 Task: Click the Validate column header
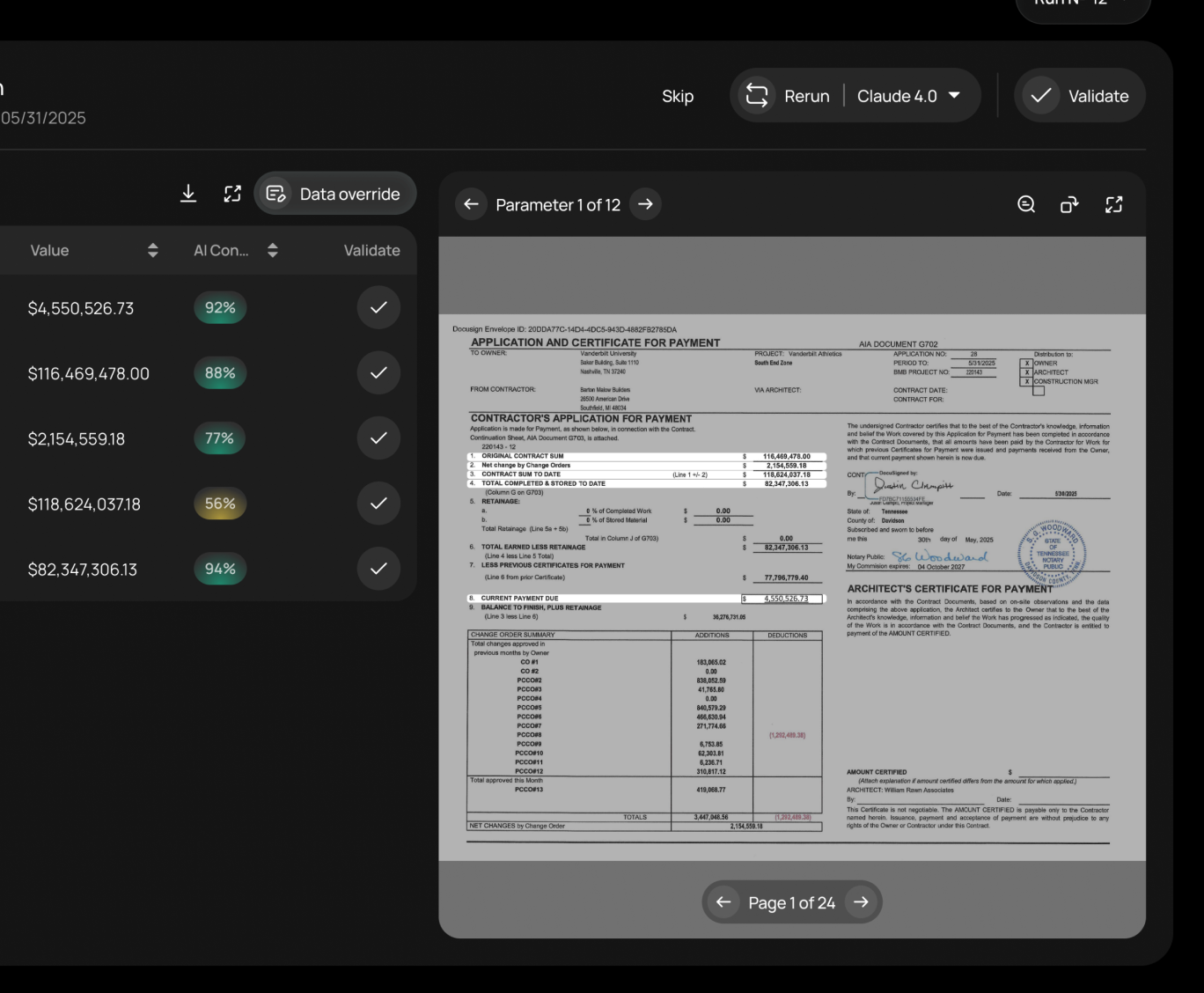[x=371, y=251]
